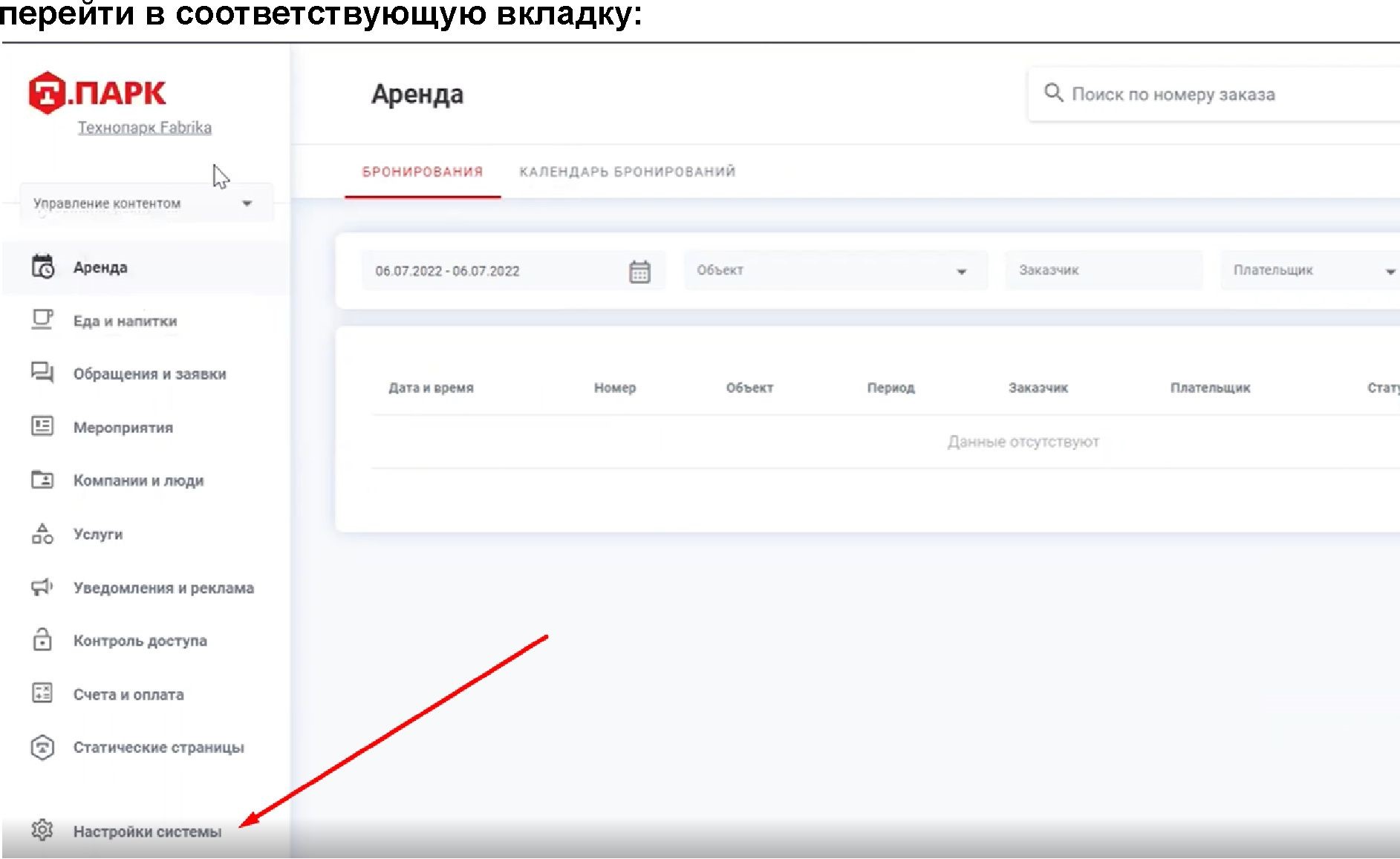
Task: Click the order number search field
Action: click(x=1218, y=95)
